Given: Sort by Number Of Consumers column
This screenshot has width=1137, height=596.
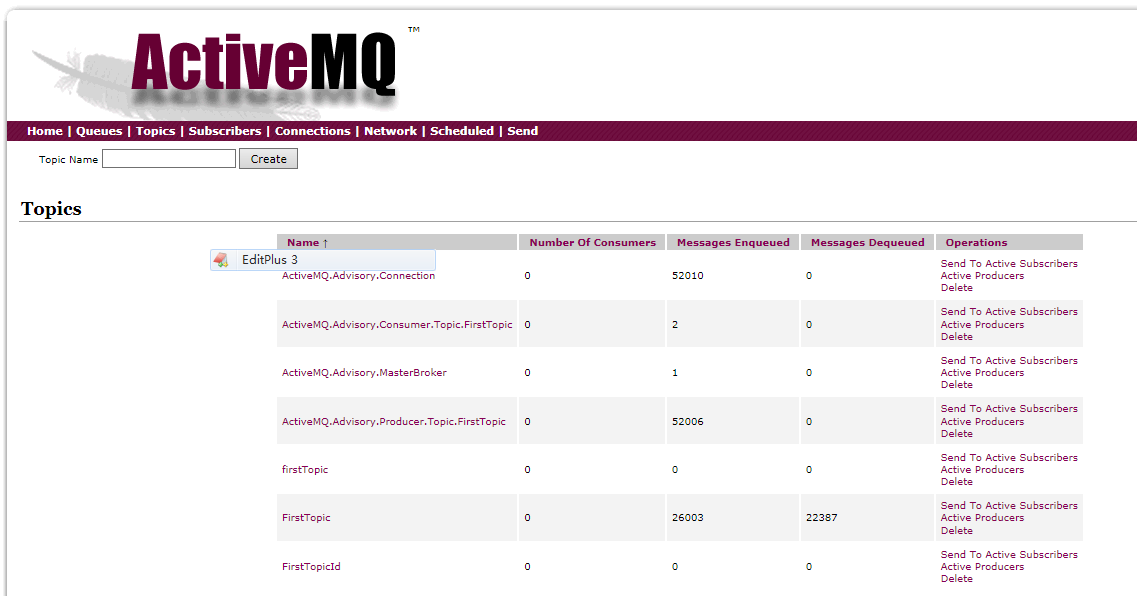Looking at the screenshot, I should point(592,243).
